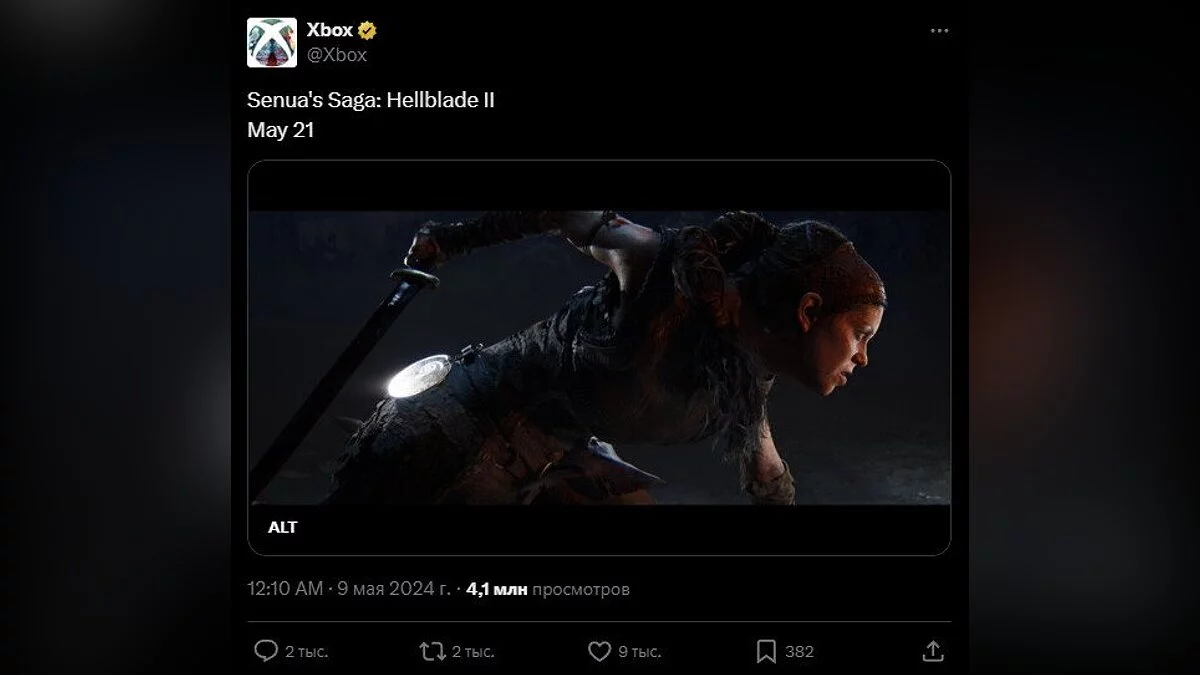Click the share upload icon

point(932,652)
